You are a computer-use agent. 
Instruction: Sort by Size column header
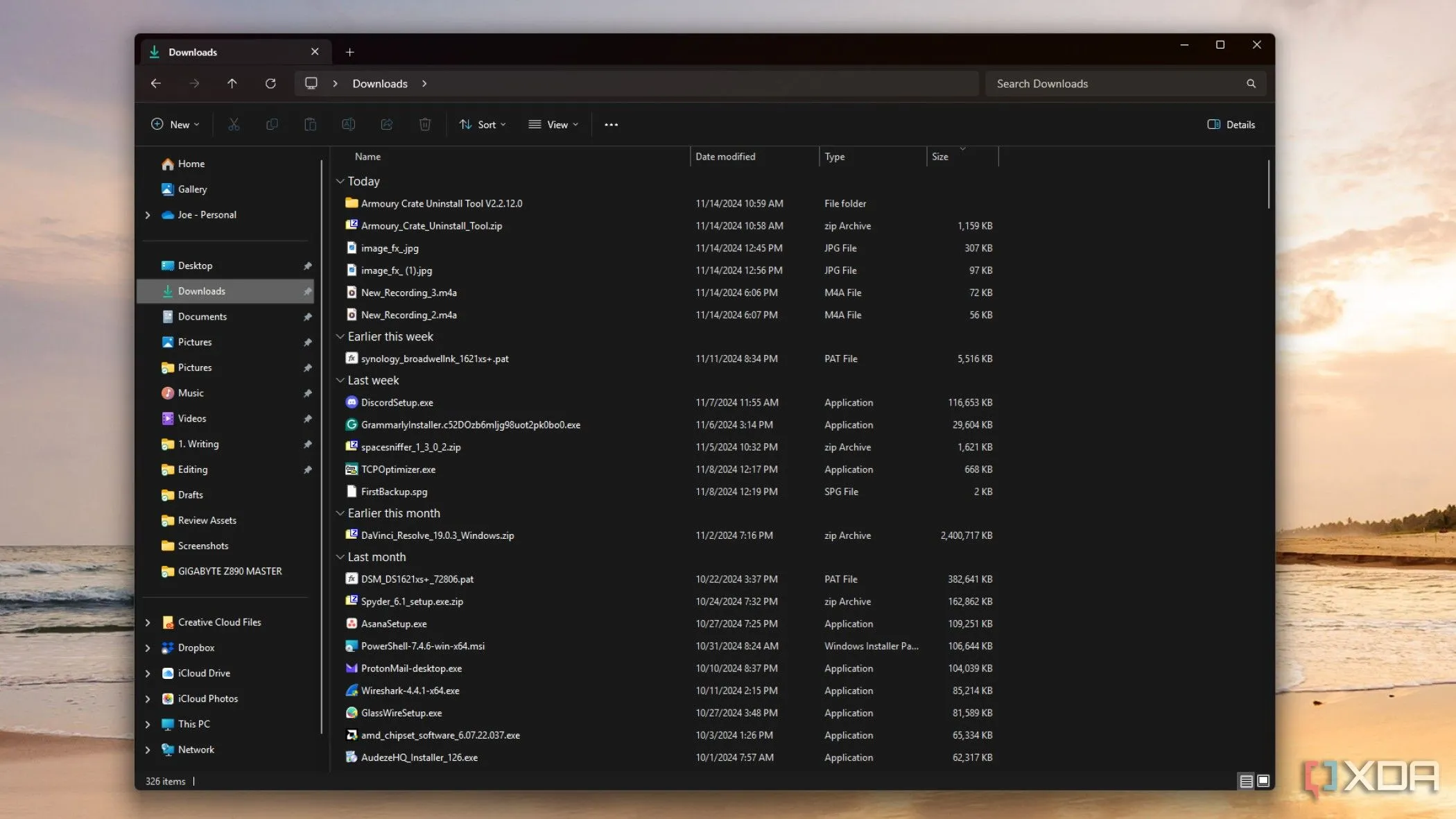pos(940,157)
